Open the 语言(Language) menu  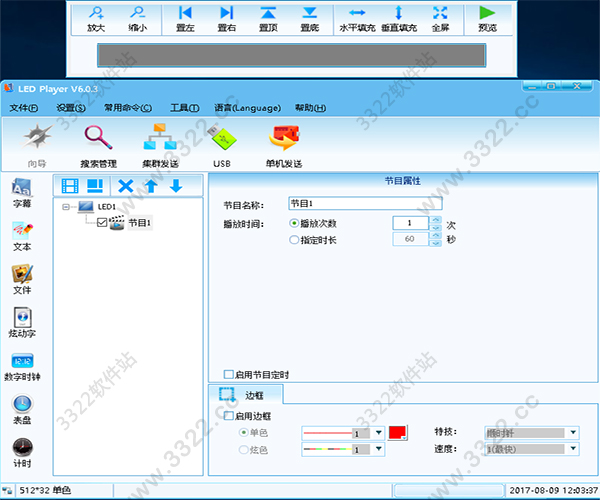tap(247, 108)
